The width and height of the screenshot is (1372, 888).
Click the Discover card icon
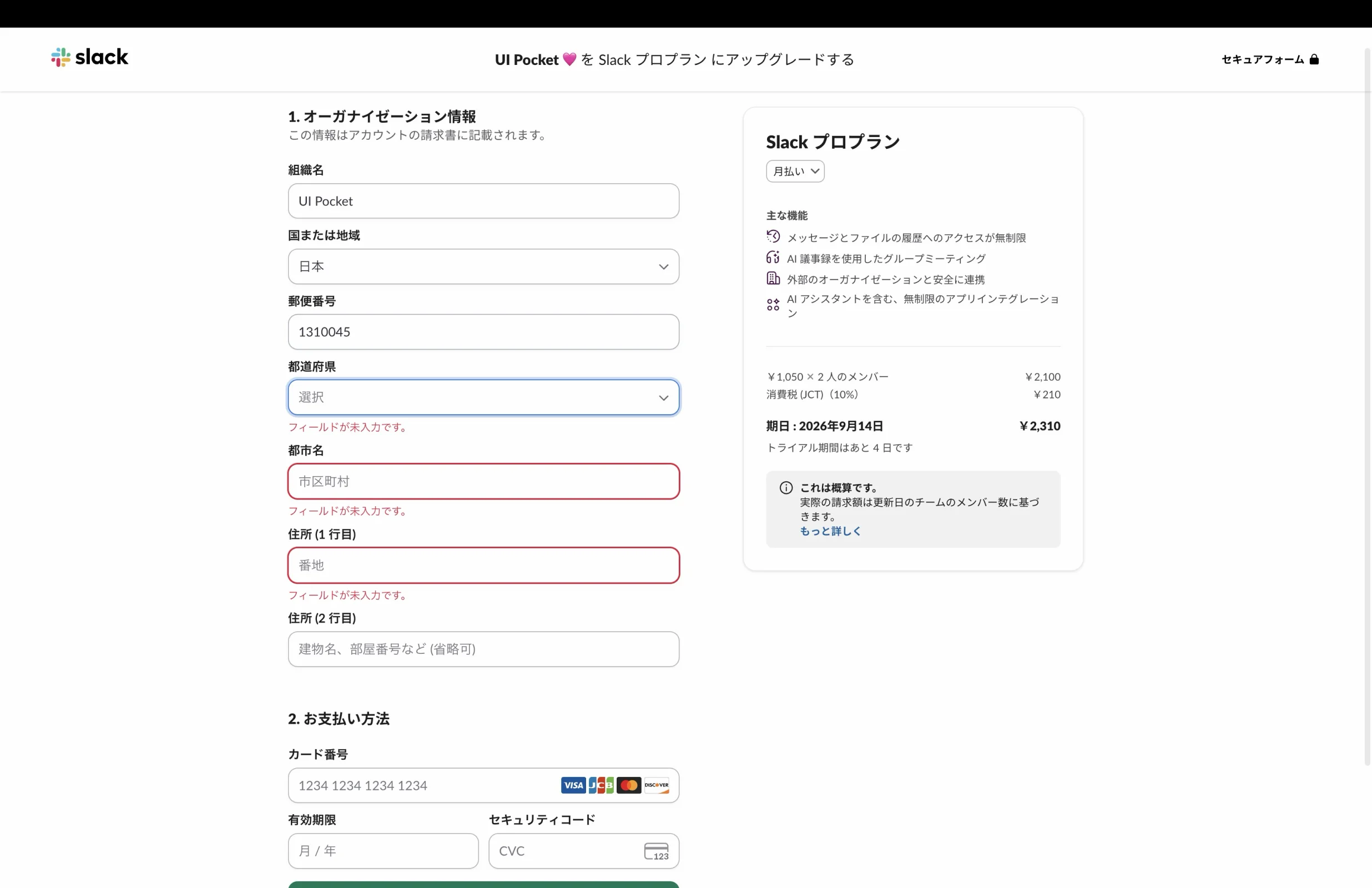point(657,785)
